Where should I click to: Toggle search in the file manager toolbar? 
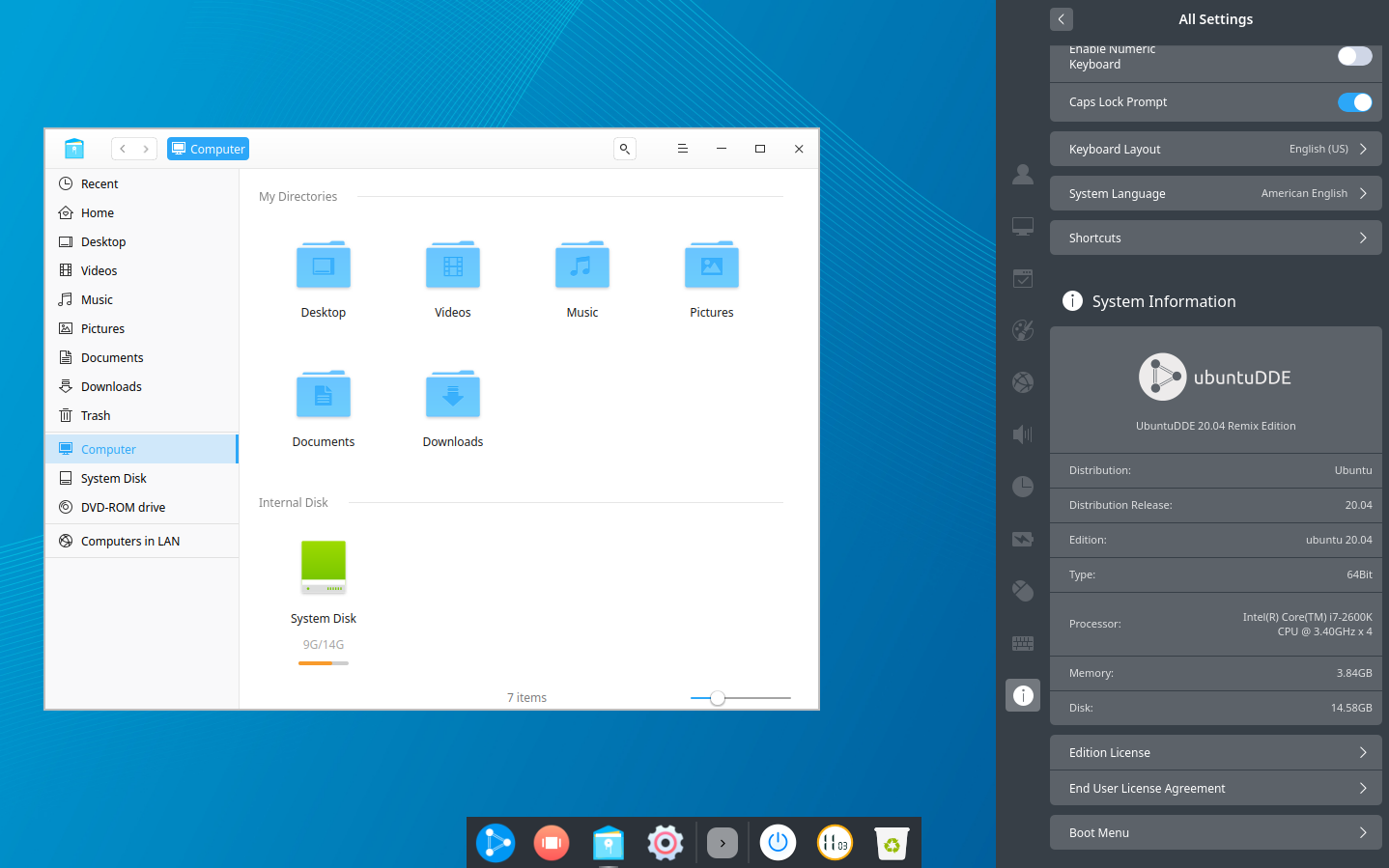point(624,149)
